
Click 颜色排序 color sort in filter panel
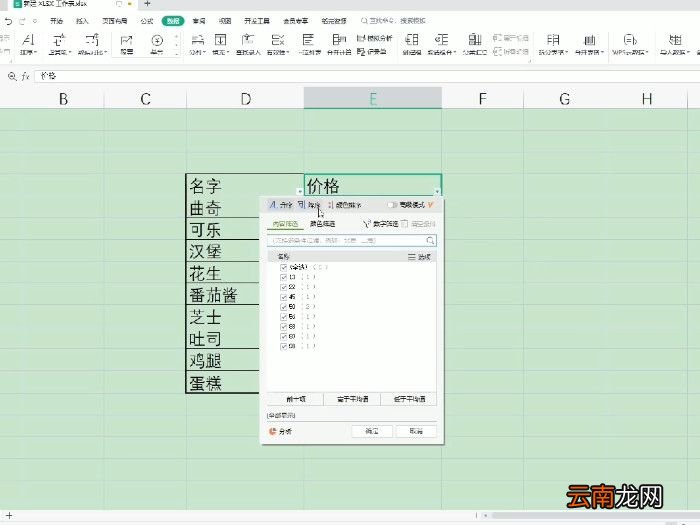click(x=345, y=205)
